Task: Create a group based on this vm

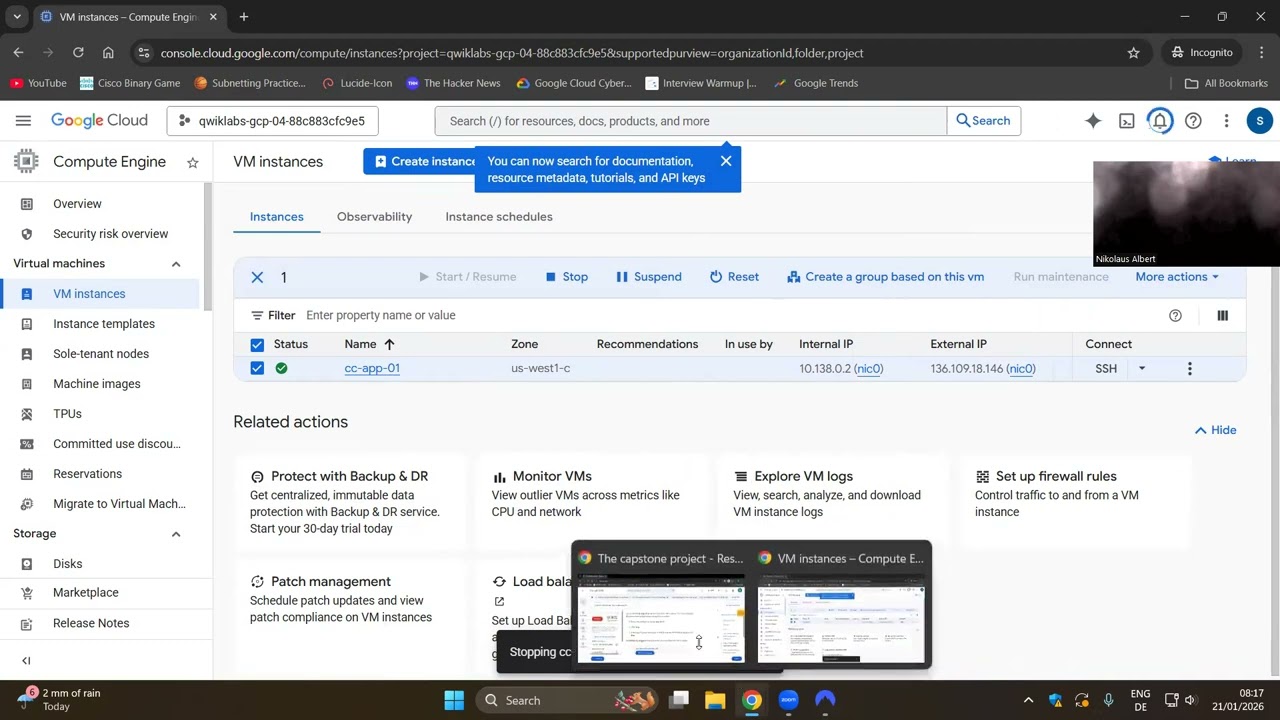Action: (x=885, y=277)
